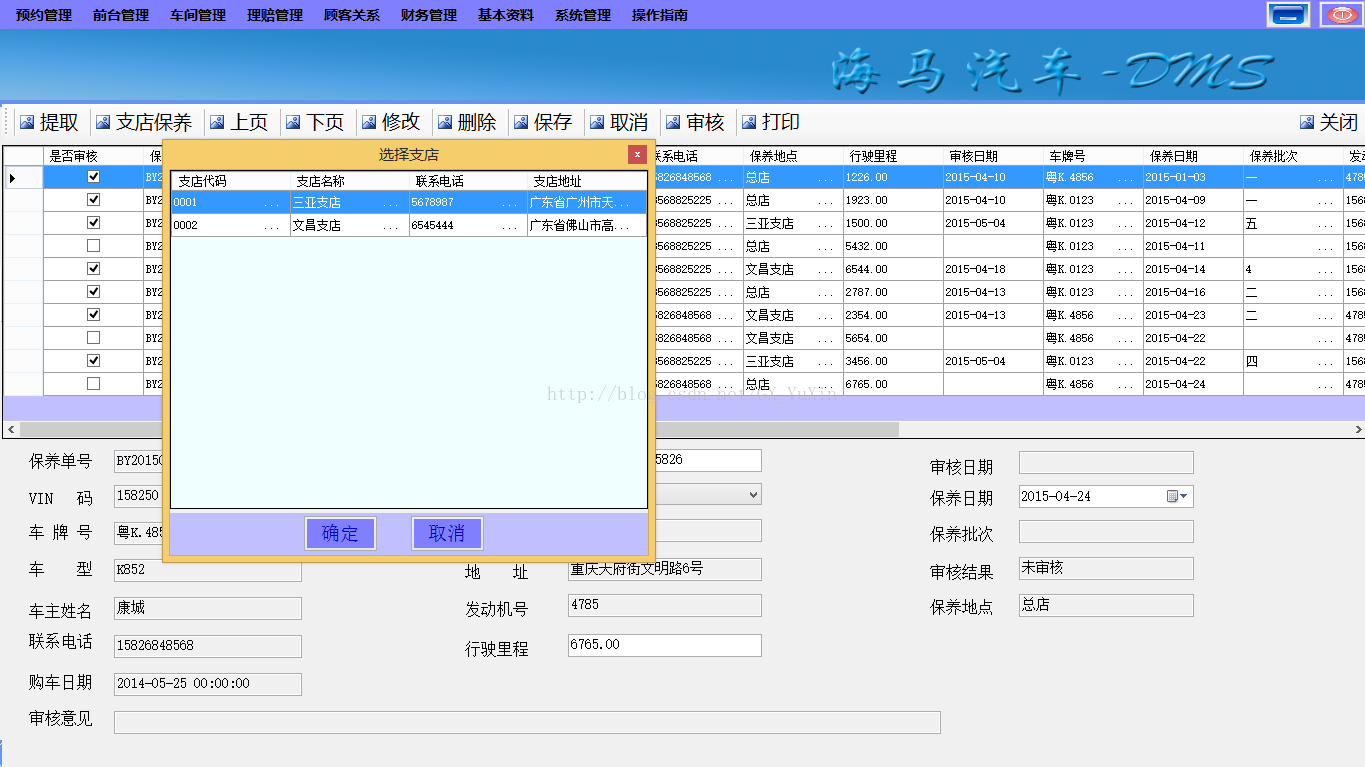This screenshot has height=767, width=1365.
Task: Click 取消 in the main toolbar
Action: [619, 122]
